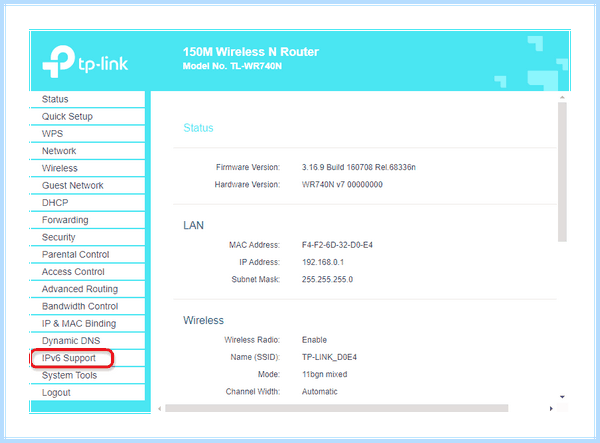Click the vertical scrollbar down arrow
This screenshot has height=443, width=600.
tap(562, 397)
